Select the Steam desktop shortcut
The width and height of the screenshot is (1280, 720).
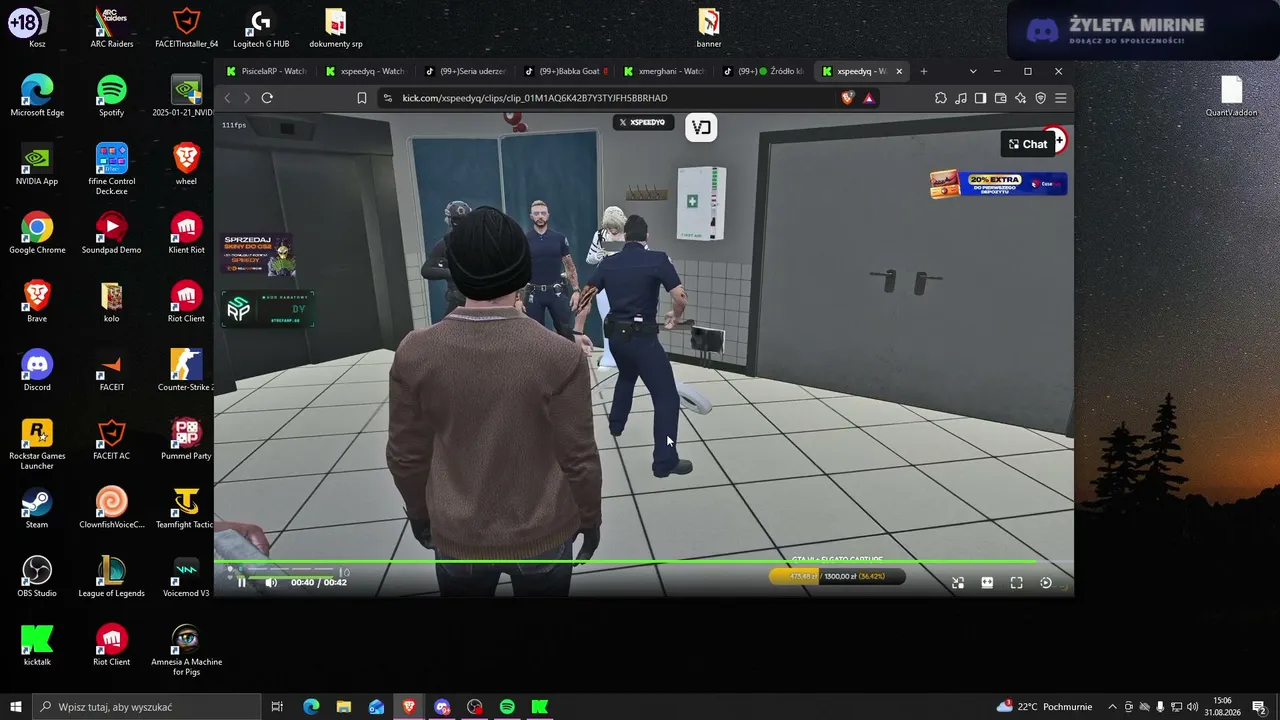37,508
